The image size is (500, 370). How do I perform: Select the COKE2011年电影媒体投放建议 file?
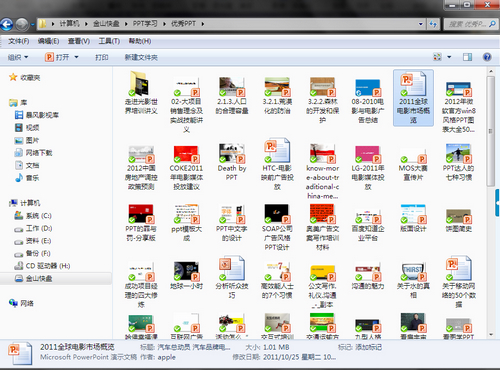point(187,168)
